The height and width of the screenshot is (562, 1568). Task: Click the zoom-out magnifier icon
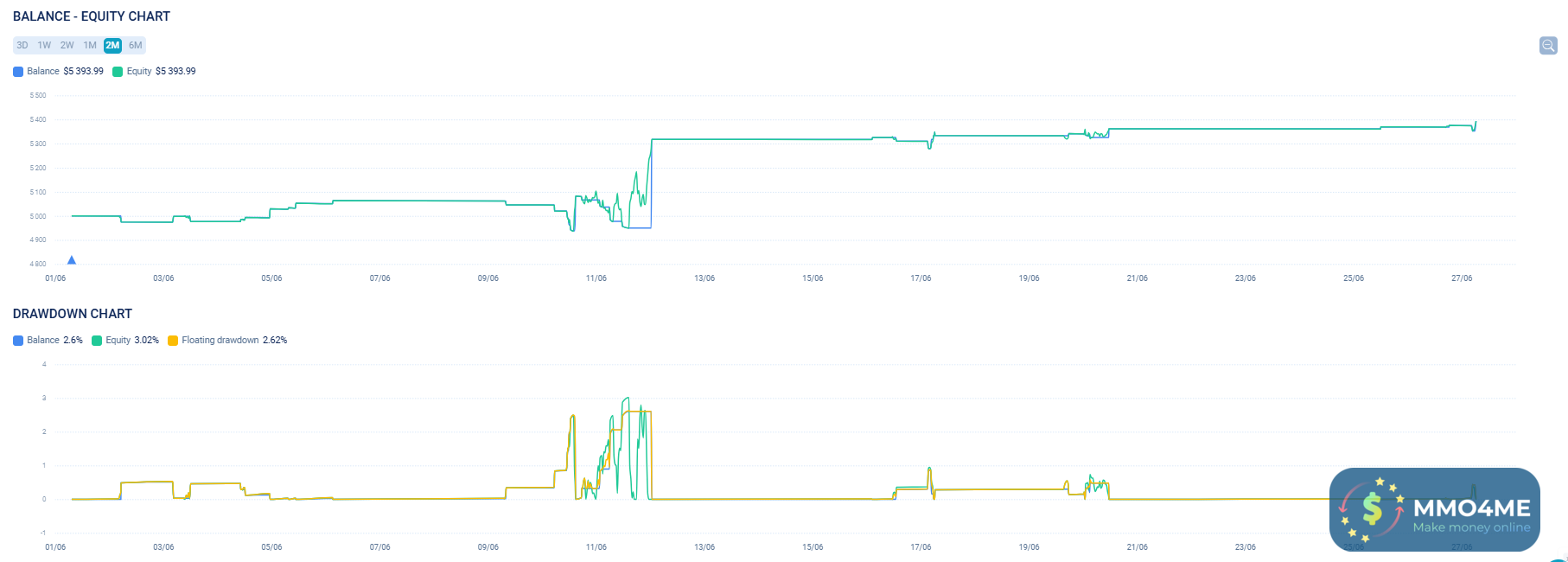tap(1548, 45)
